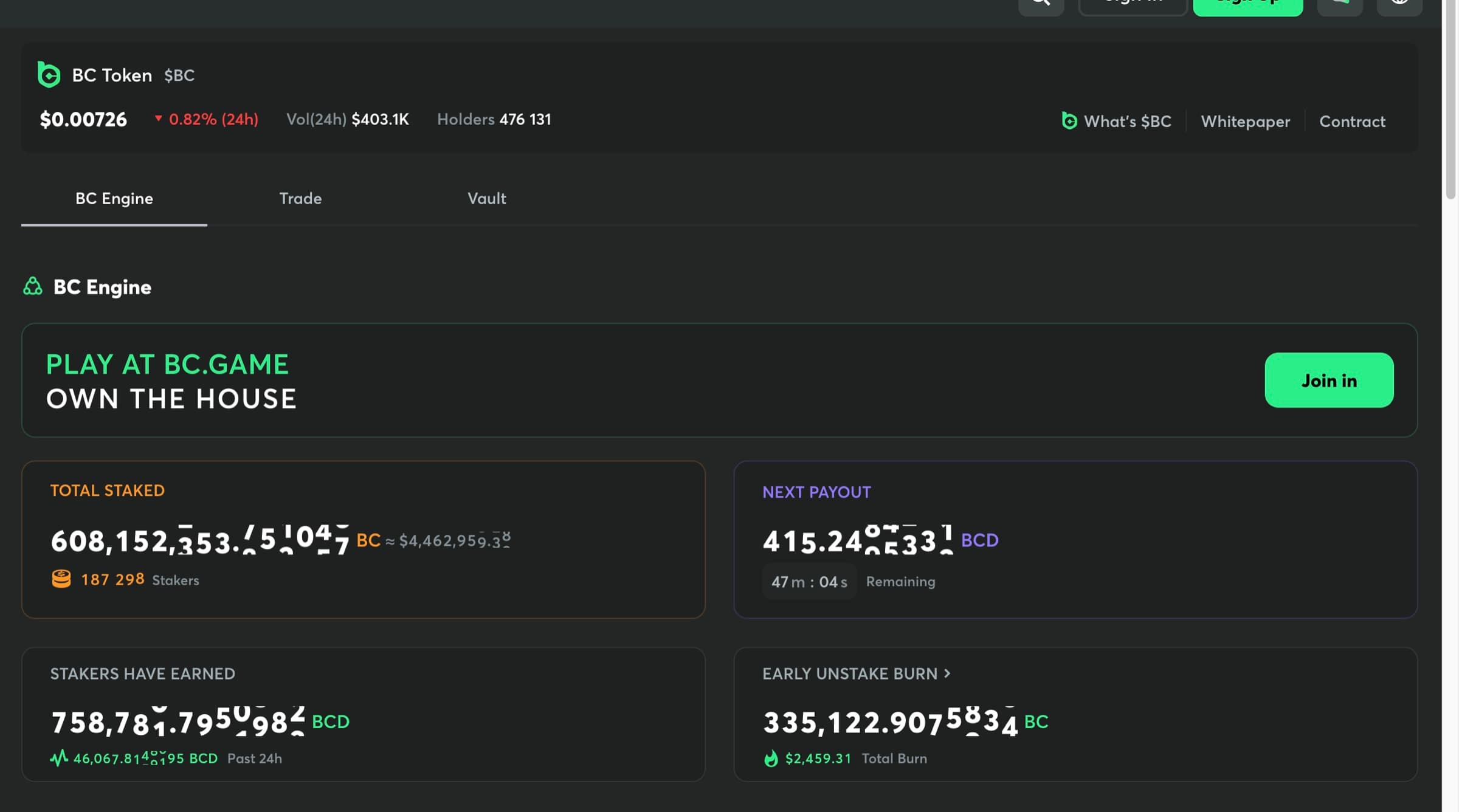Open the Whitepaper link
The image size is (1459, 812).
(1245, 122)
